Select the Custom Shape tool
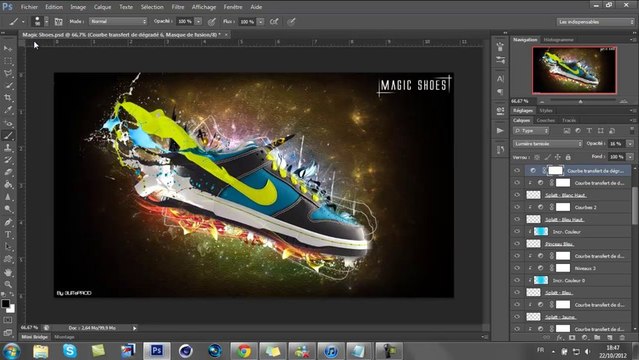The width and height of the screenshot is (639, 360). click(x=8, y=259)
